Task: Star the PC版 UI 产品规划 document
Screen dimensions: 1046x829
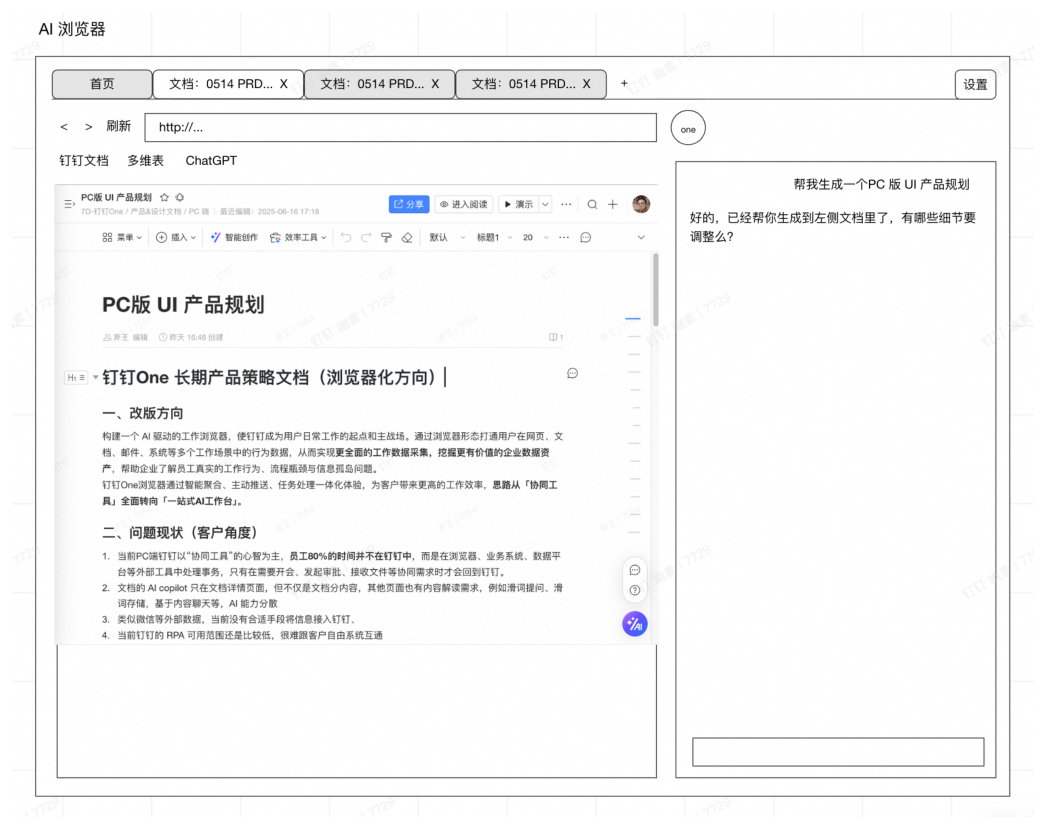Action: coord(164,197)
